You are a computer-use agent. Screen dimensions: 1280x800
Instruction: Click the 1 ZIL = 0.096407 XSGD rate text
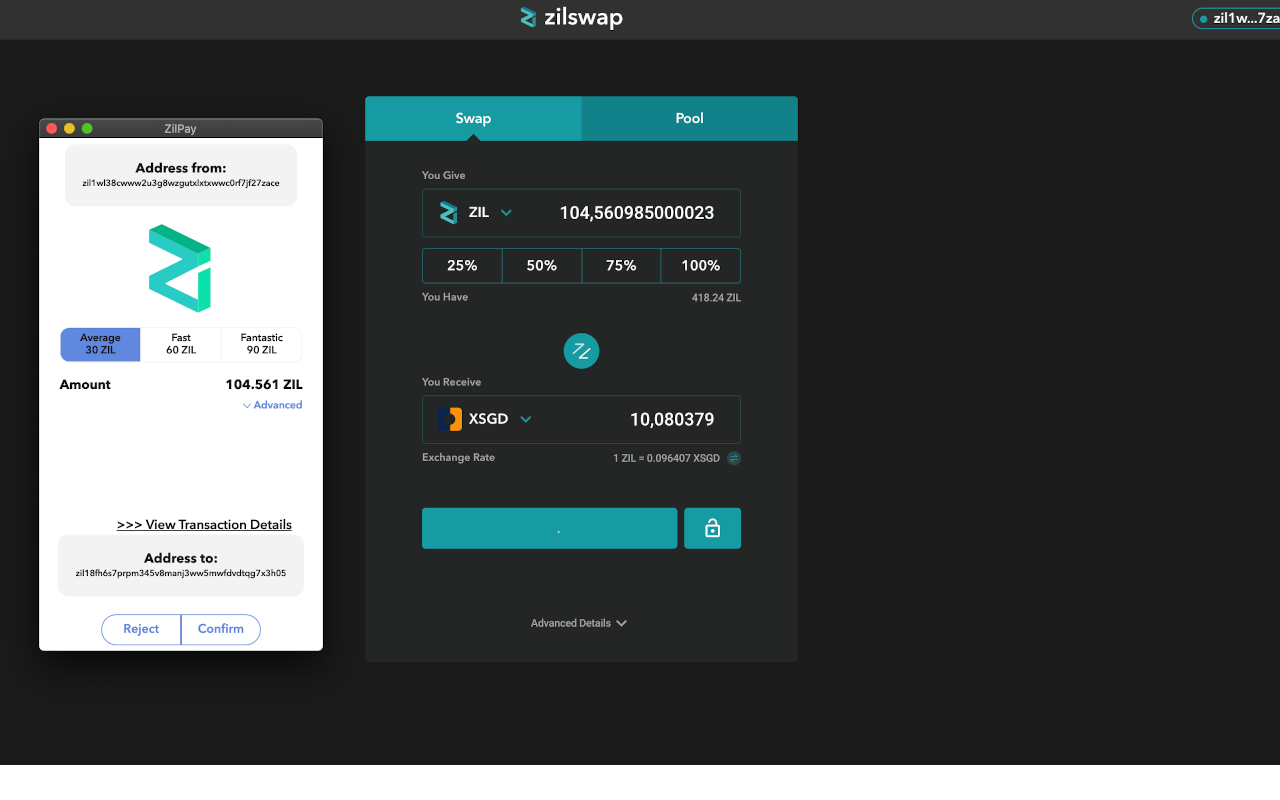pyautogui.click(x=666, y=458)
